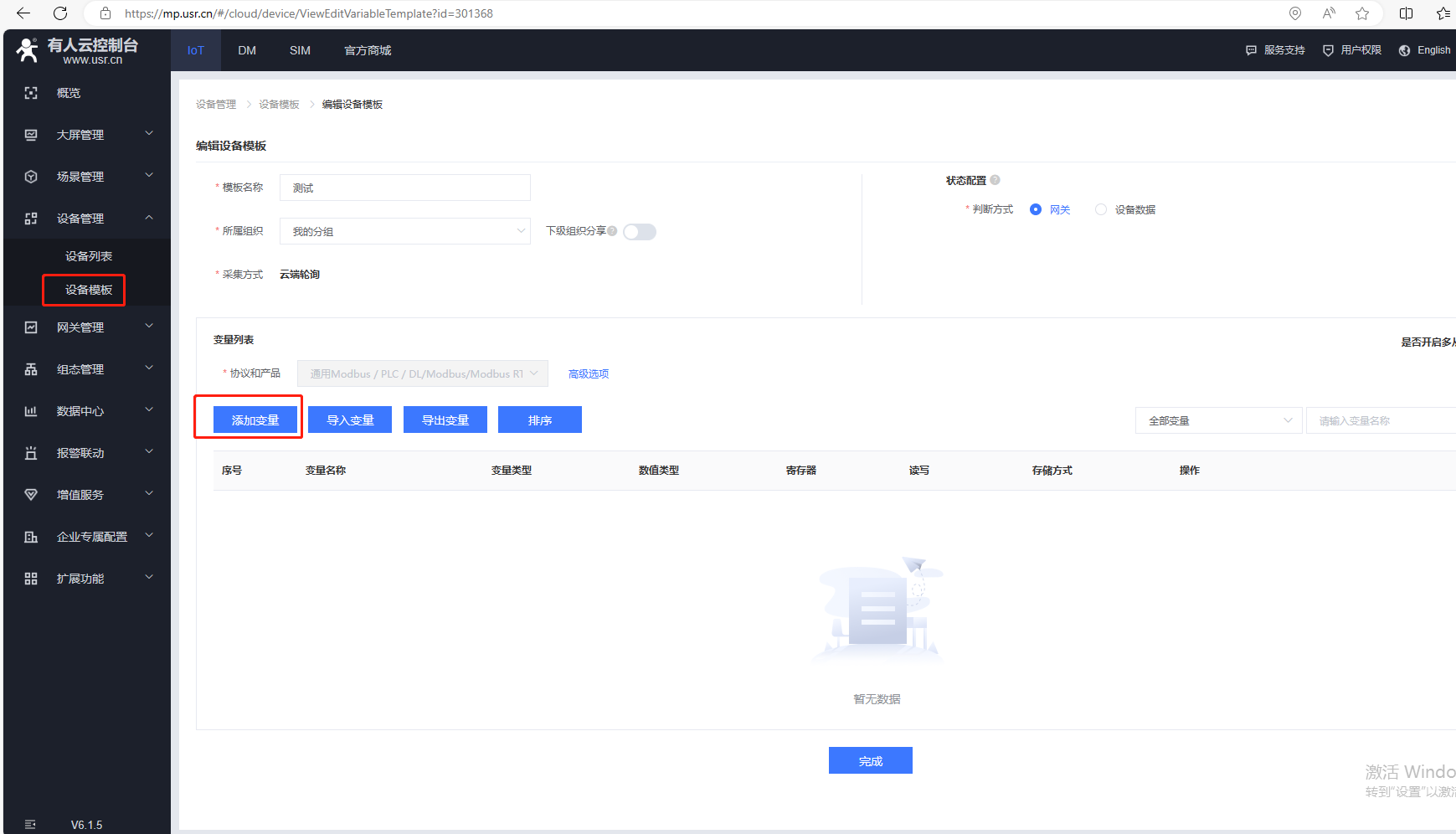Click the alarm linkage sidebar icon
Screen dimensions: 1456x834
[x=31, y=453]
